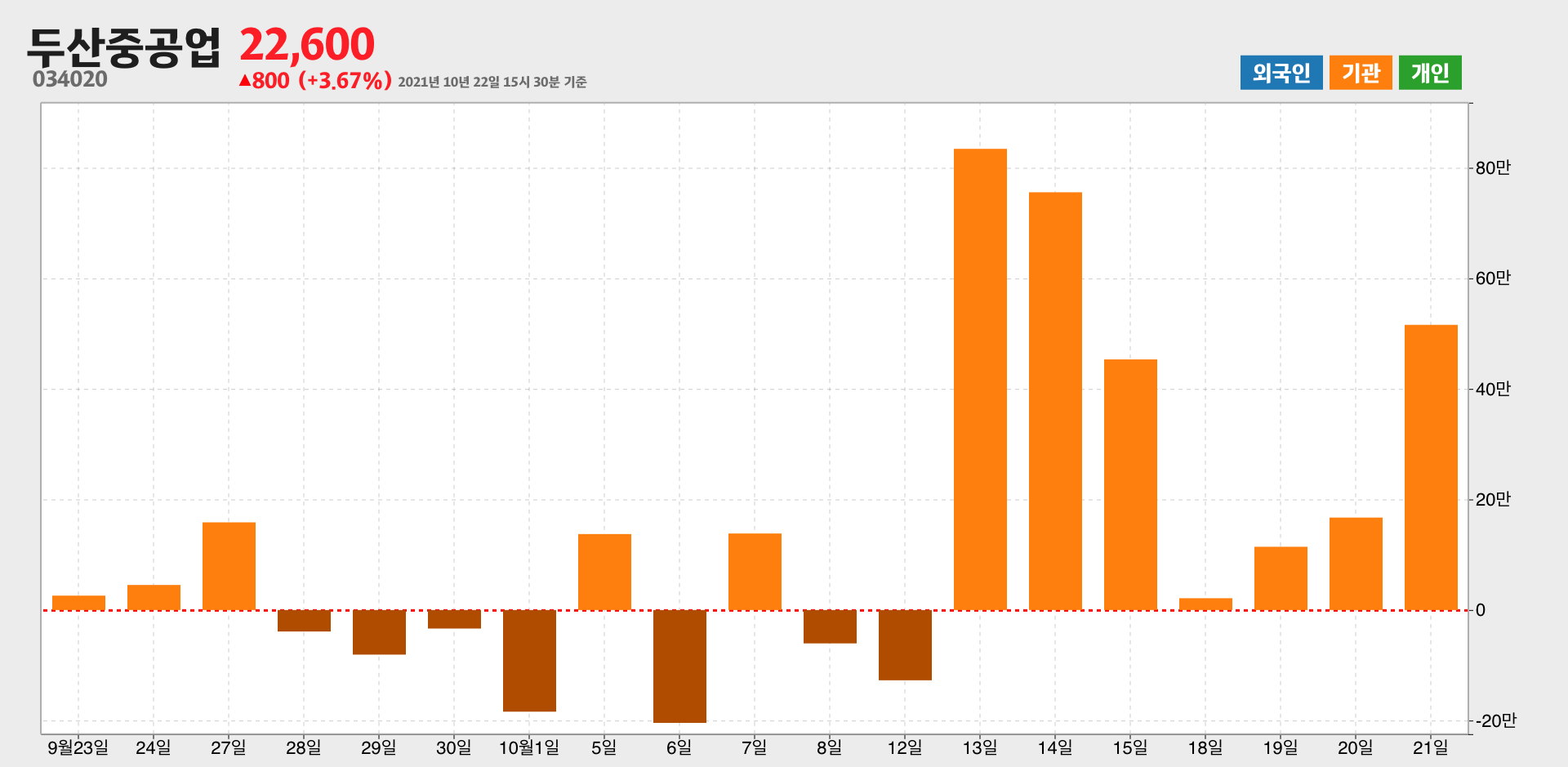Click the 6일 x-axis label
This screenshot has width=1568, height=767.
click(x=679, y=747)
